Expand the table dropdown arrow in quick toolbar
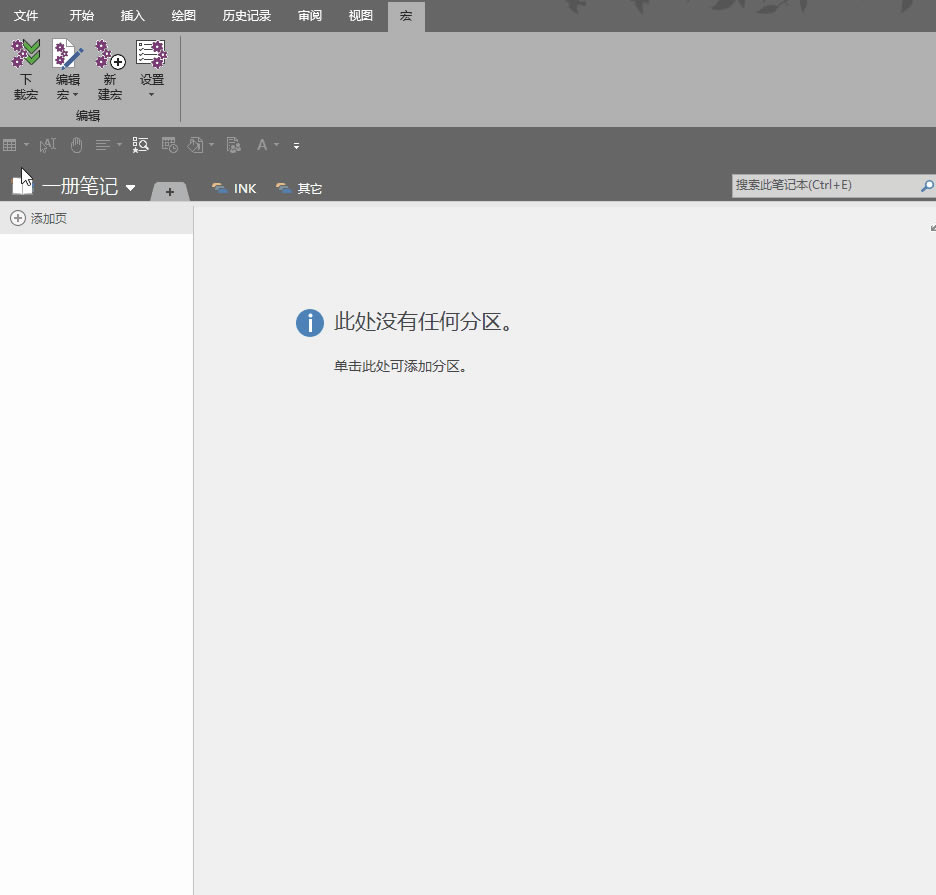The width and height of the screenshot is (936, 895). [26, 144]
